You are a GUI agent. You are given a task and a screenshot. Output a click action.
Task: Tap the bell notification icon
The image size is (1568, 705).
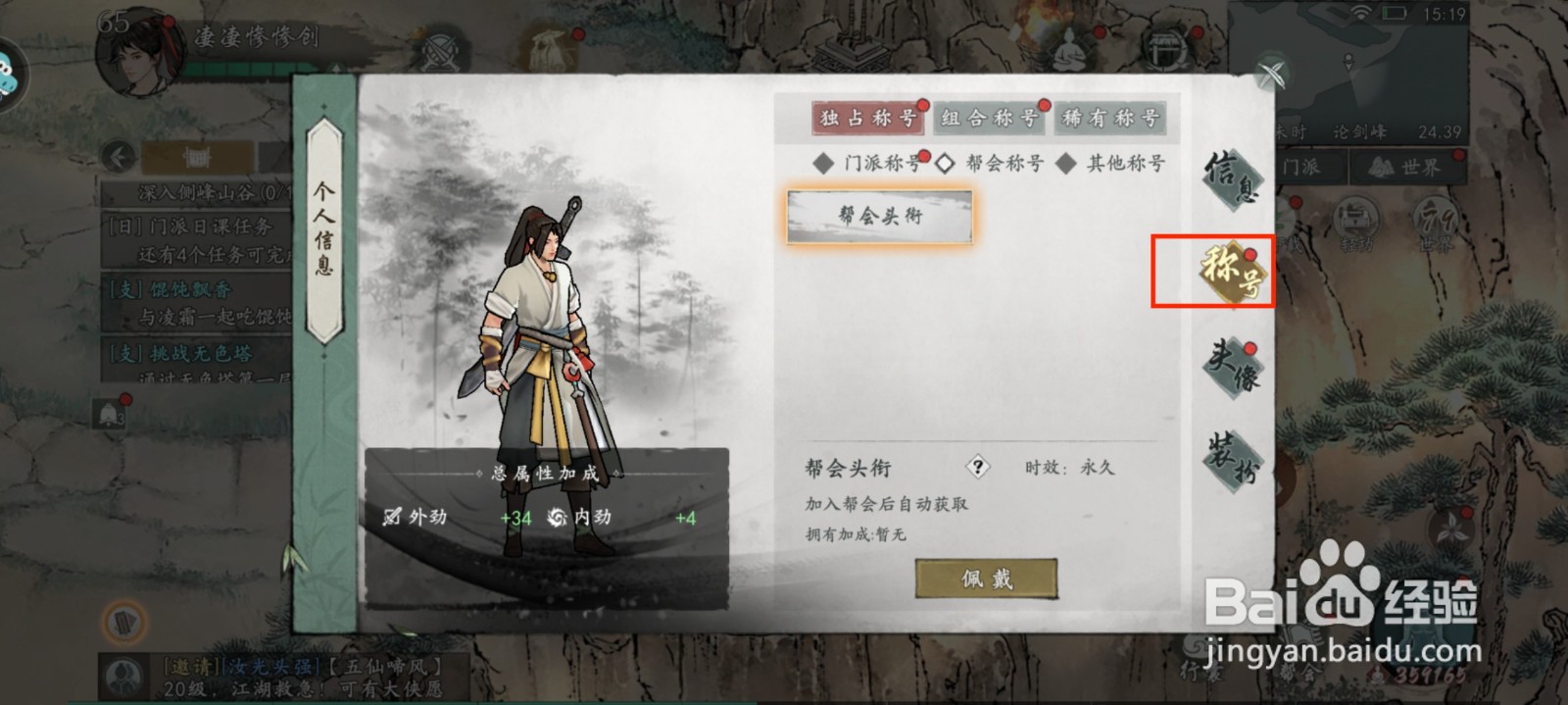click(109, 414)
